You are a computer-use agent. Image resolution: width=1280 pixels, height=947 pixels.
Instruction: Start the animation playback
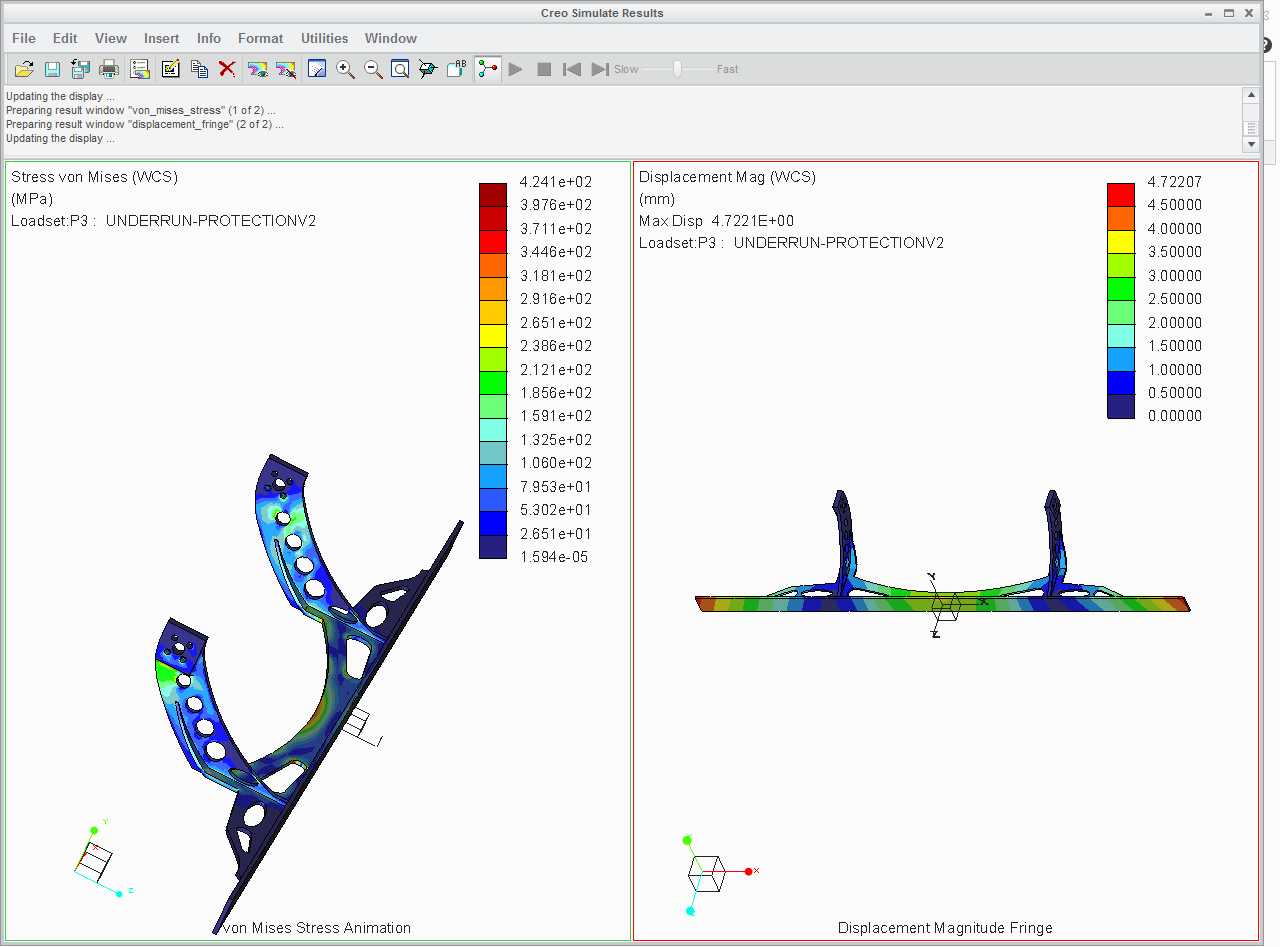tap(516, 69)
